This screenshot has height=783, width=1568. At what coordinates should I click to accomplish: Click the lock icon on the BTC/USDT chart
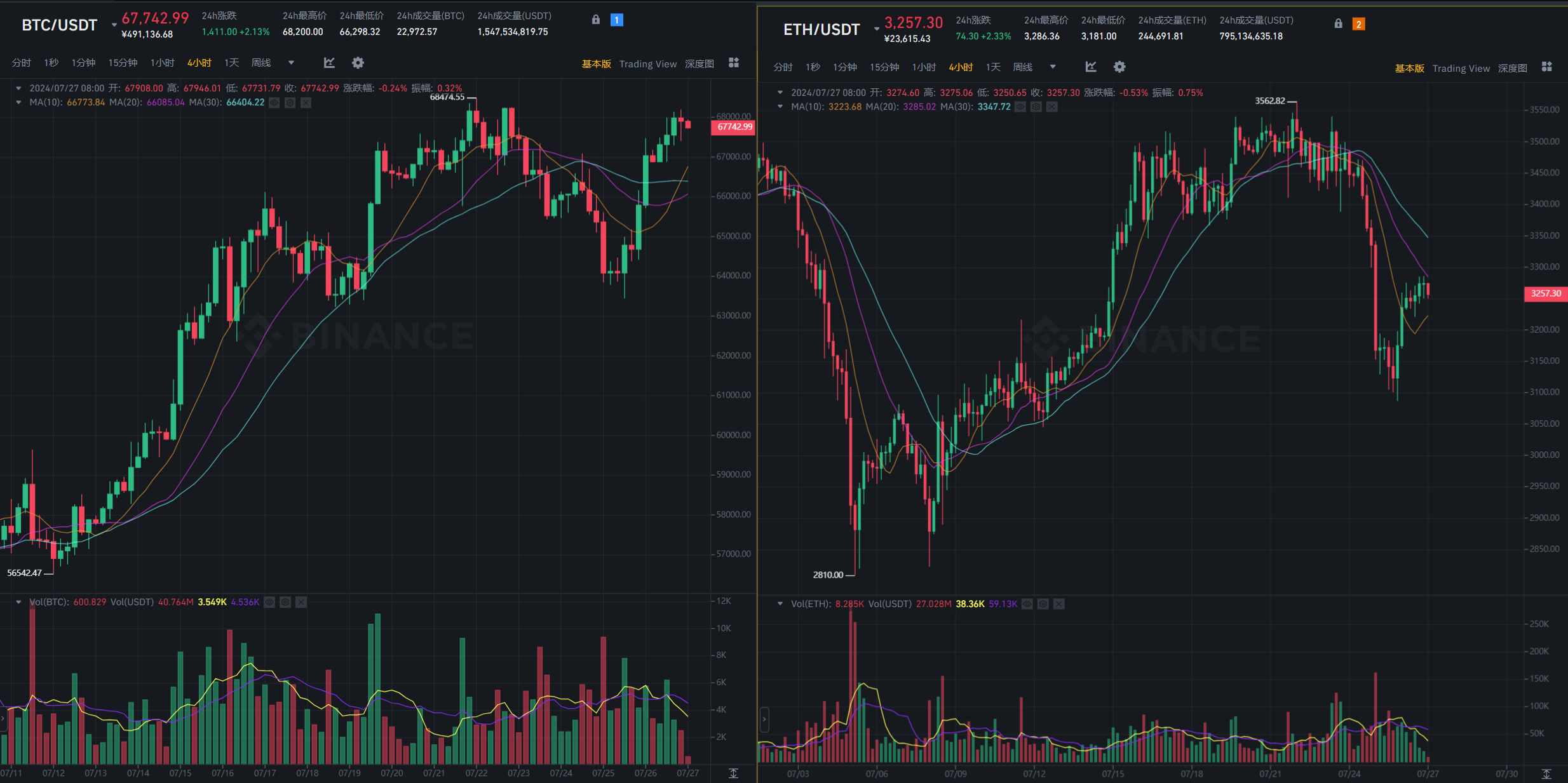(x=595, y=20)
